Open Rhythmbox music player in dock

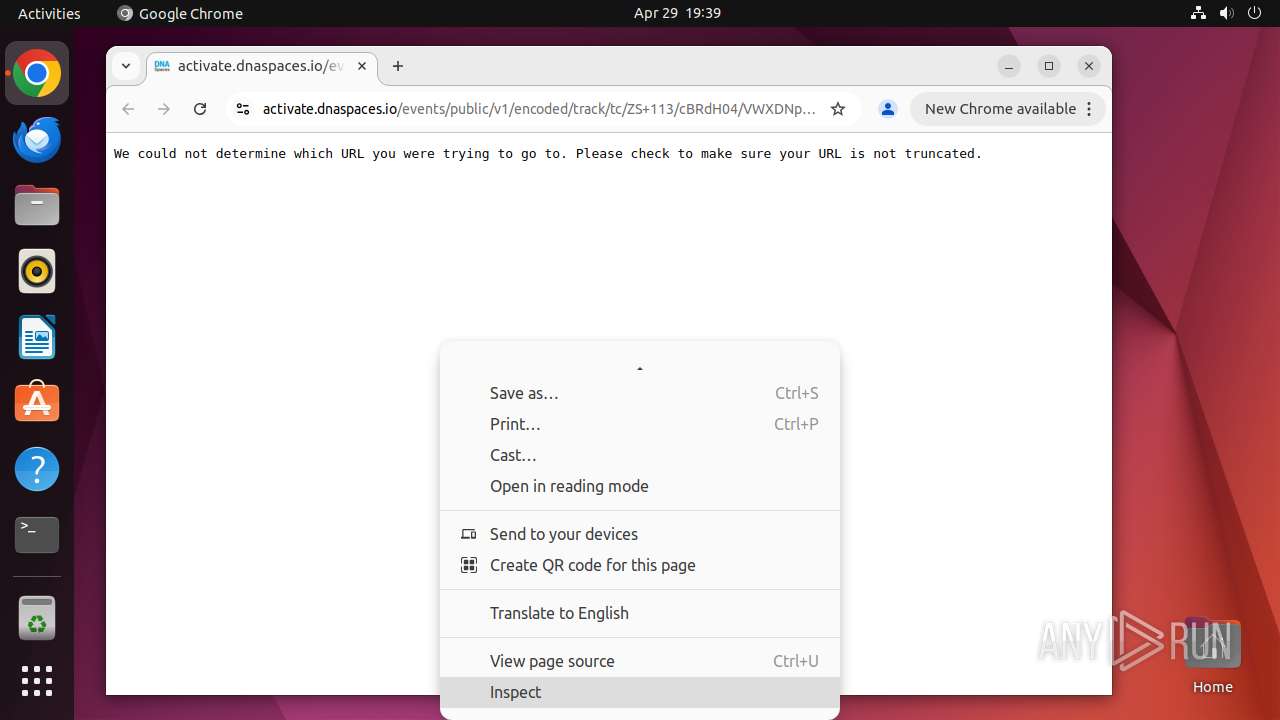(37, 271)
